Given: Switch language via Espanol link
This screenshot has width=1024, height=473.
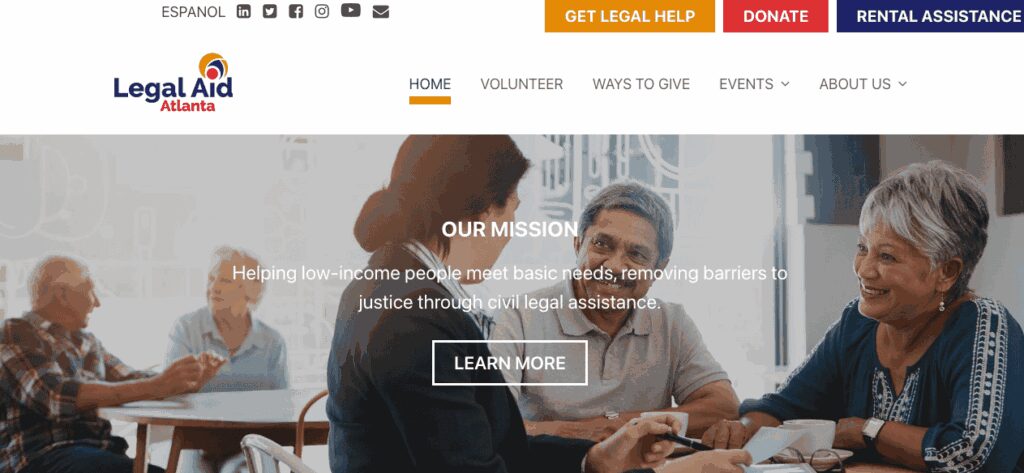Looking at the screenshot, I should pos(193,12).
